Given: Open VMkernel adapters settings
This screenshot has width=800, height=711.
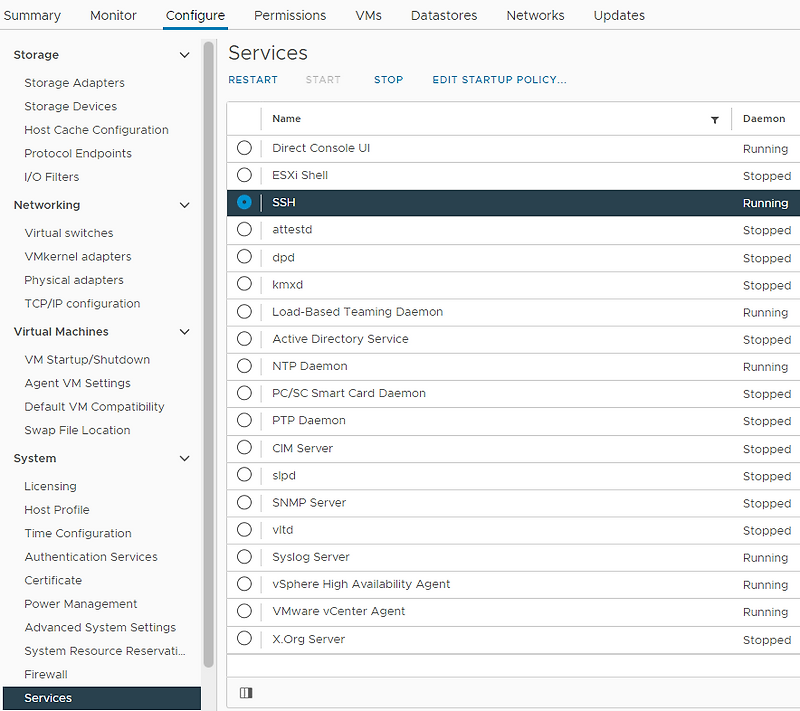Looking at the screenshot, I should pos(78,256).
